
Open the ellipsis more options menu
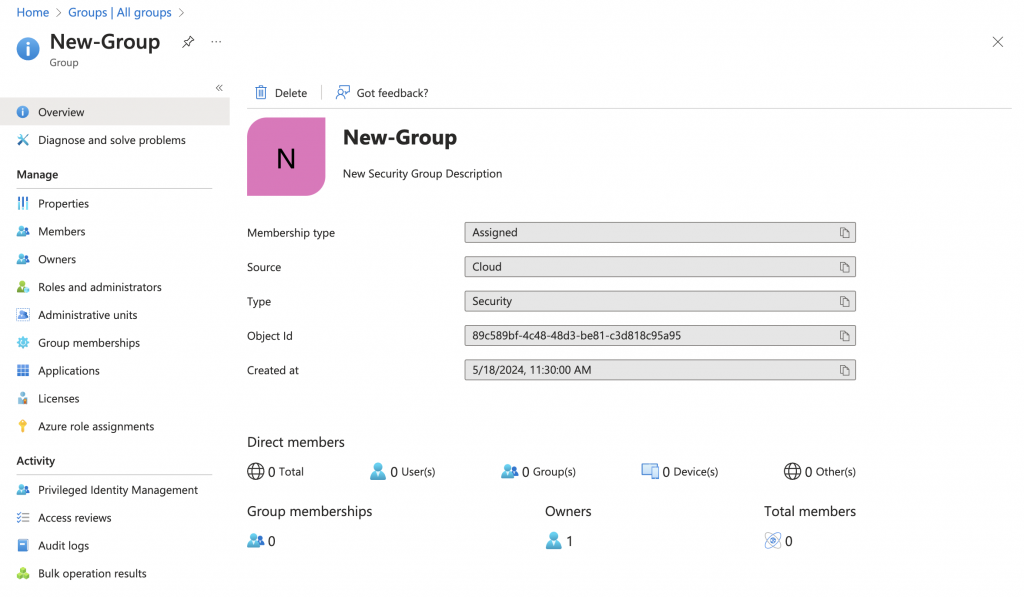pyautogui.click(x=216, y=42)
